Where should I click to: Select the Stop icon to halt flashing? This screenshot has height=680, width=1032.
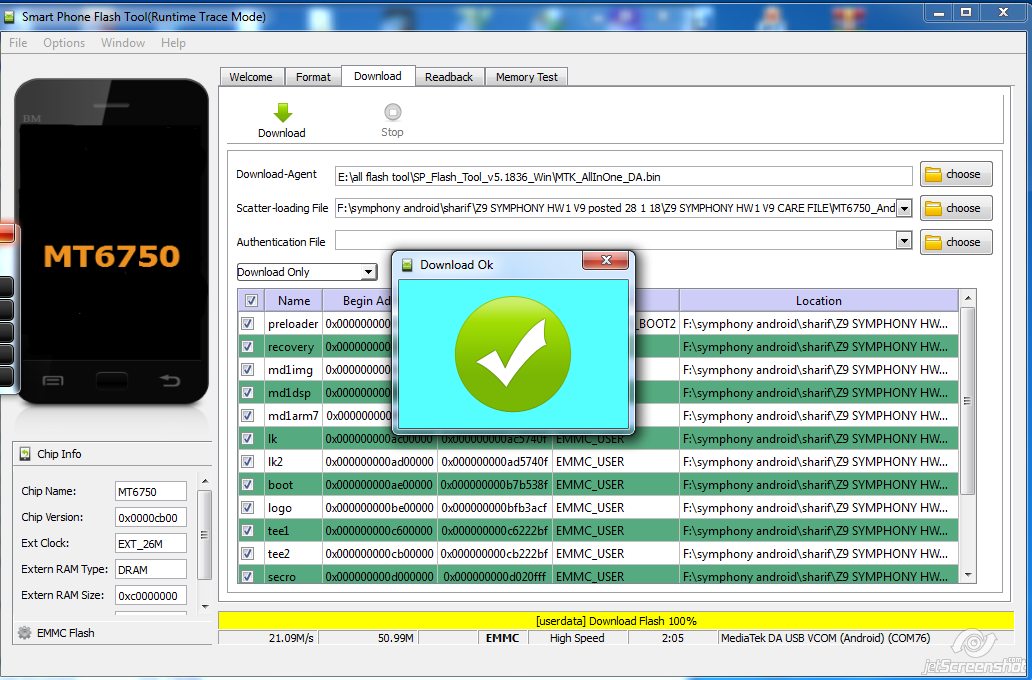tap(391, 110)
